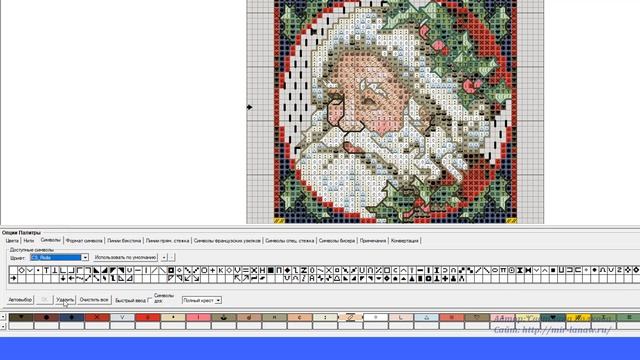
Task: Pick the outlined diamond symbol after blank cell
Action: click(x=21, y=270)
